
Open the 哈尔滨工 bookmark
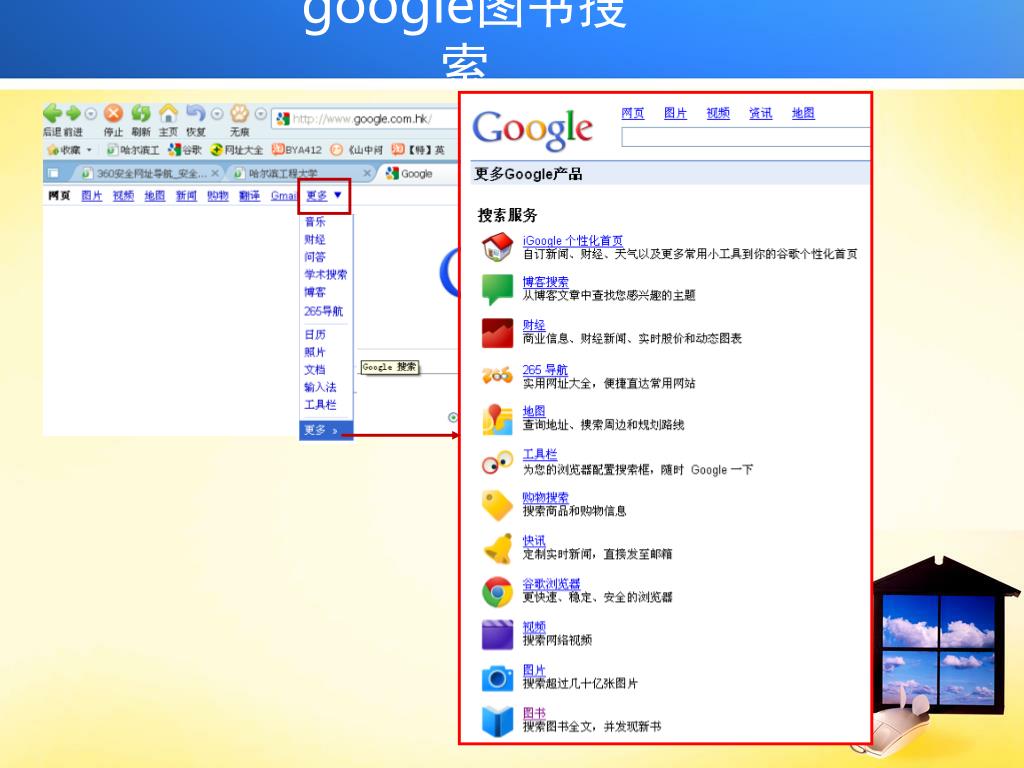(133, 150)
